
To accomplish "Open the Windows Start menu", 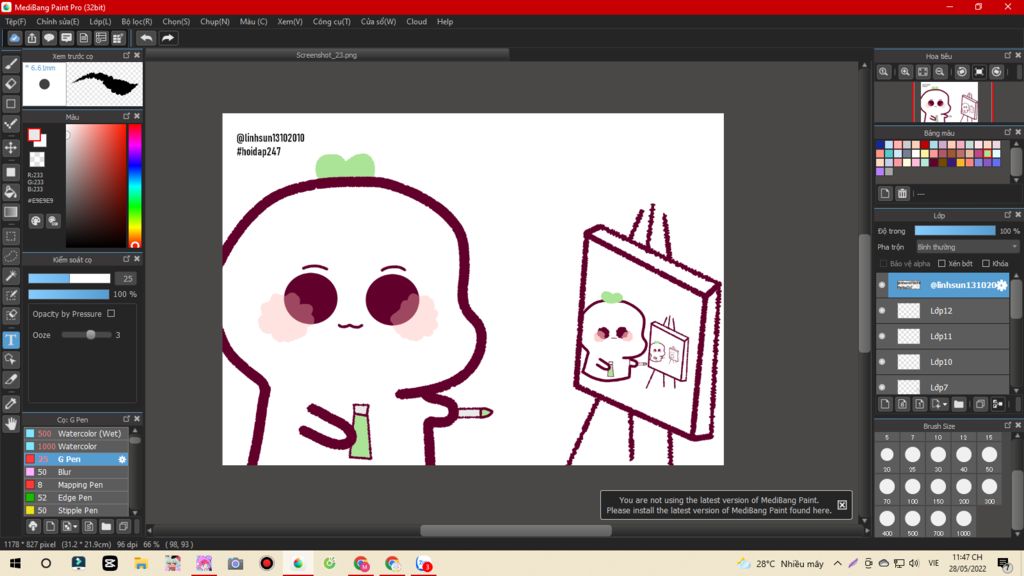I will point(14,563).
